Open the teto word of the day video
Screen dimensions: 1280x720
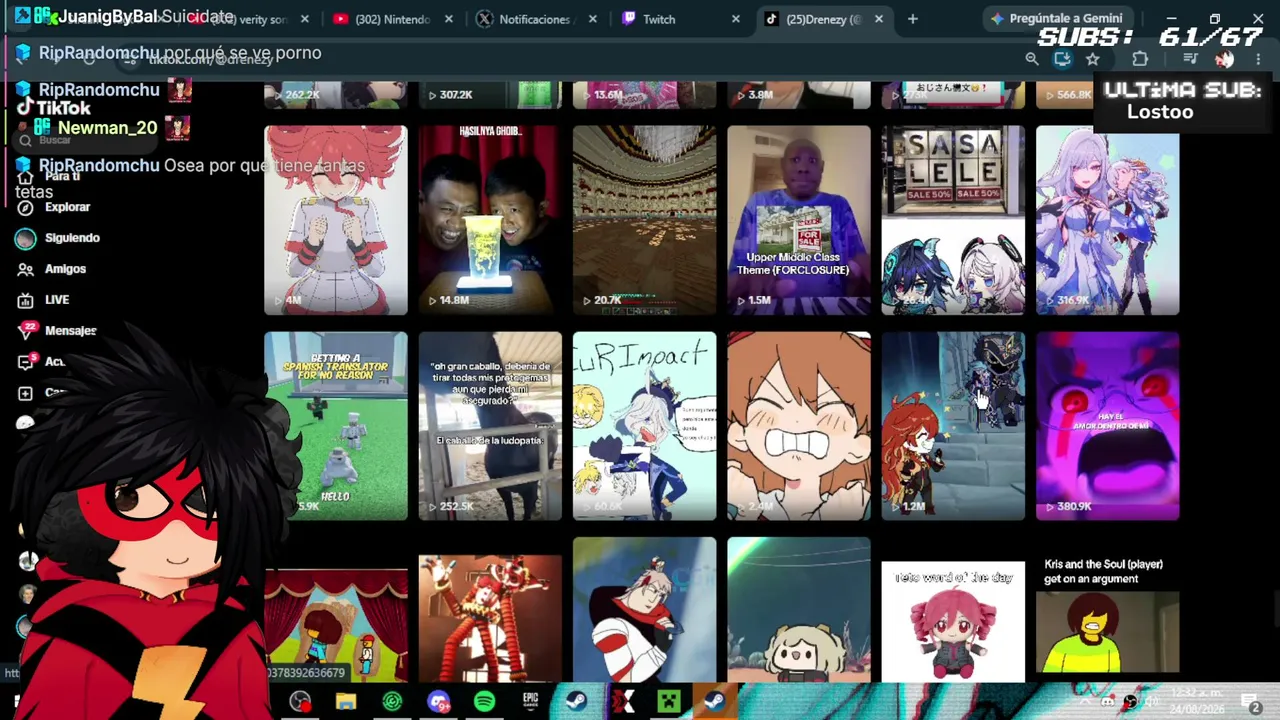click(953, 620)
